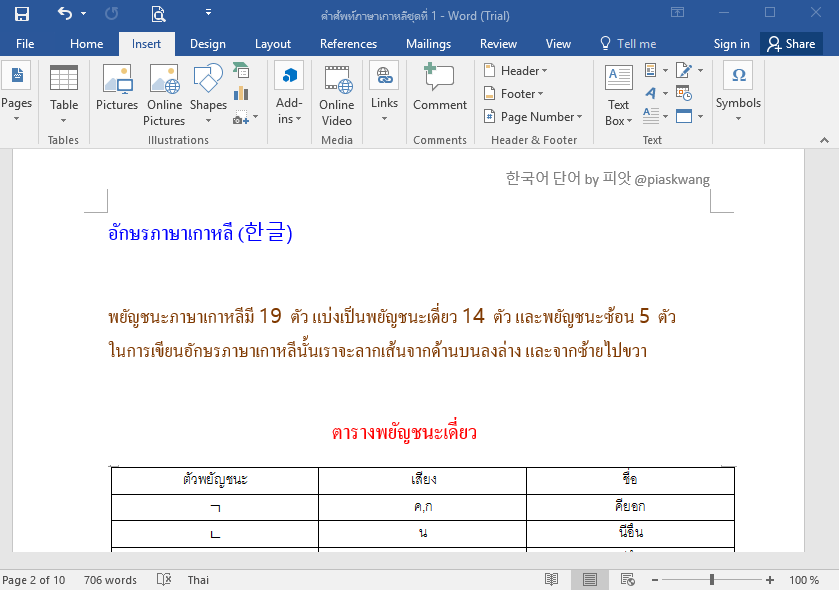
Task: Click the 'เสียง' table header cell
Action: (423, 480)
